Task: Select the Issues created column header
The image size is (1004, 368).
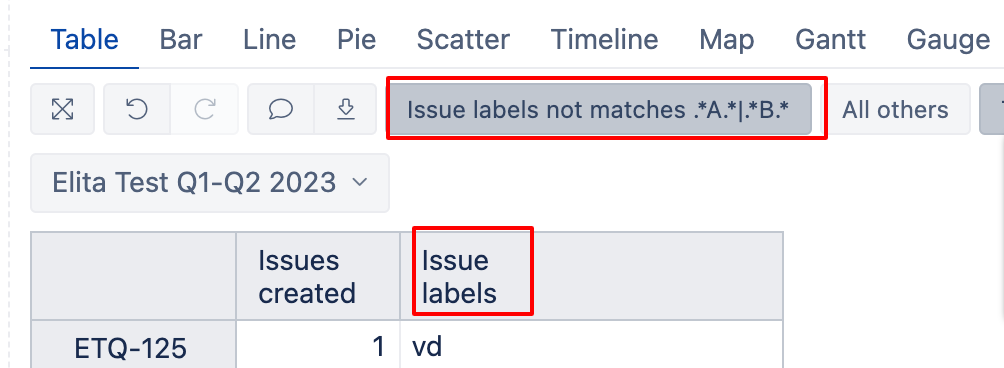Action: 307,276
